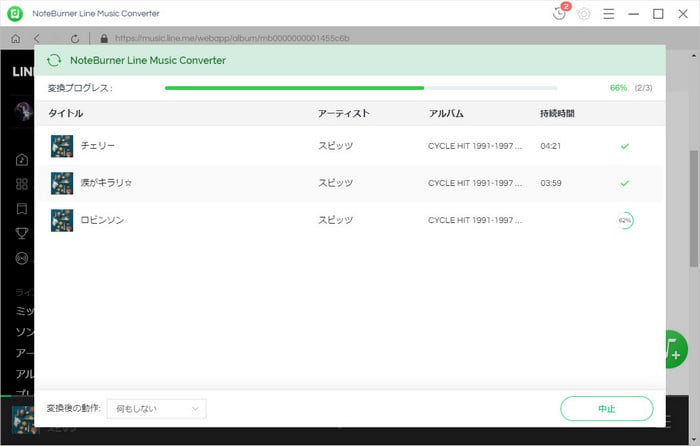Click the アルバム column header
The width and height of the screenshot is (700, 446).
446,113
